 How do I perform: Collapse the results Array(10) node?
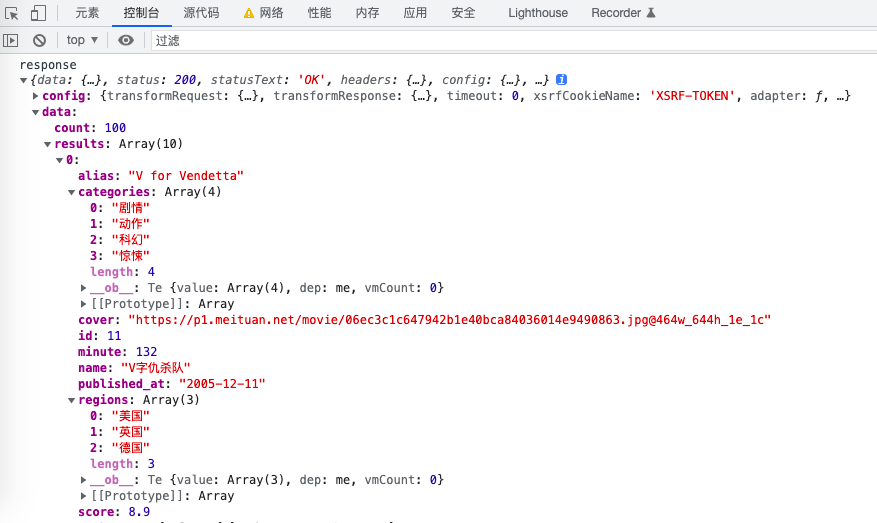[48, 144]
